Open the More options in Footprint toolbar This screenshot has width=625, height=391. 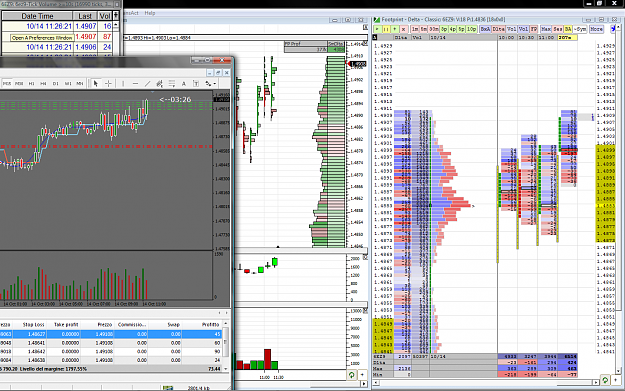[x=596, y=29]
